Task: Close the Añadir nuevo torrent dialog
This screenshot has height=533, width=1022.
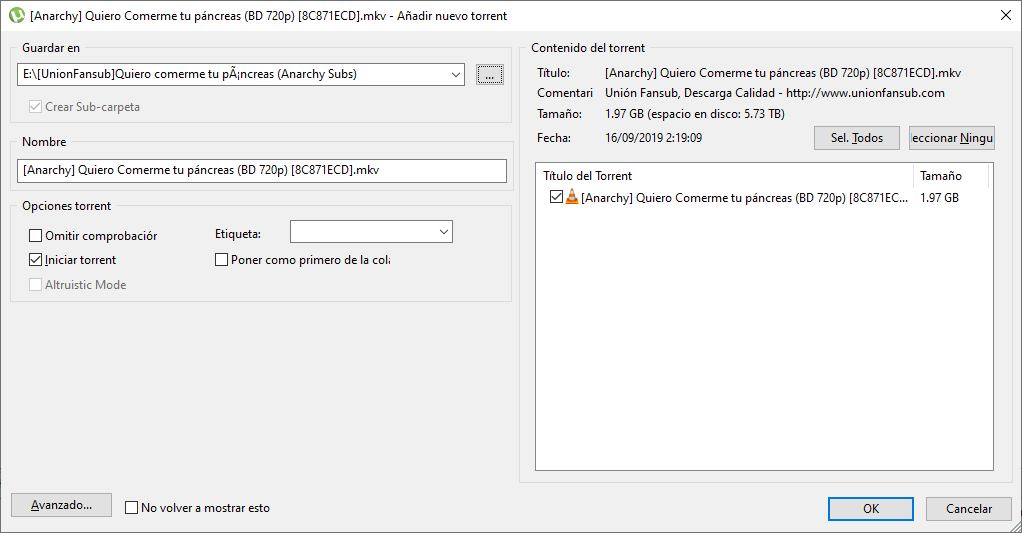Action: (1004, 15)
